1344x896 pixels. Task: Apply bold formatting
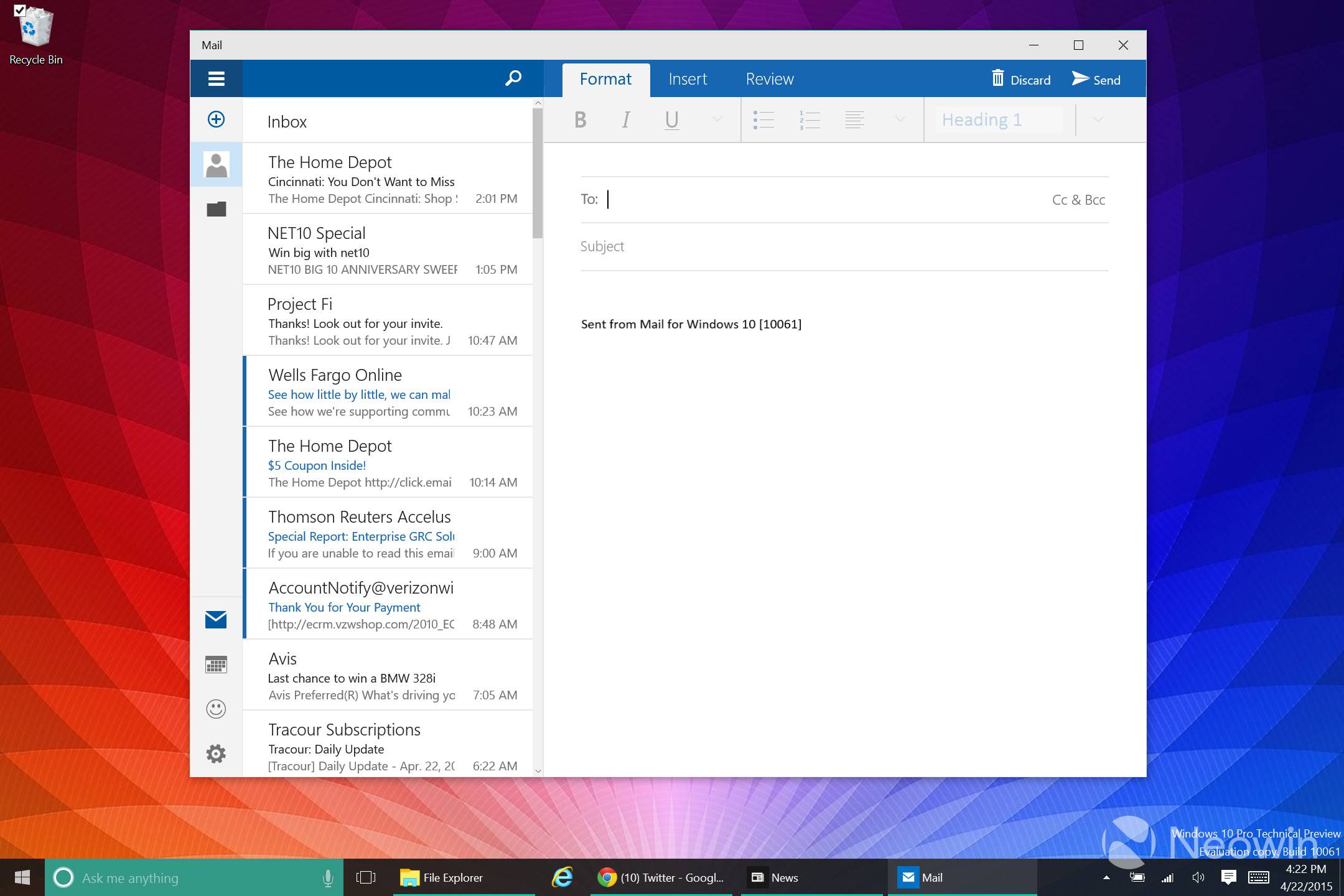pyautogui.click(x=580, y=119)
